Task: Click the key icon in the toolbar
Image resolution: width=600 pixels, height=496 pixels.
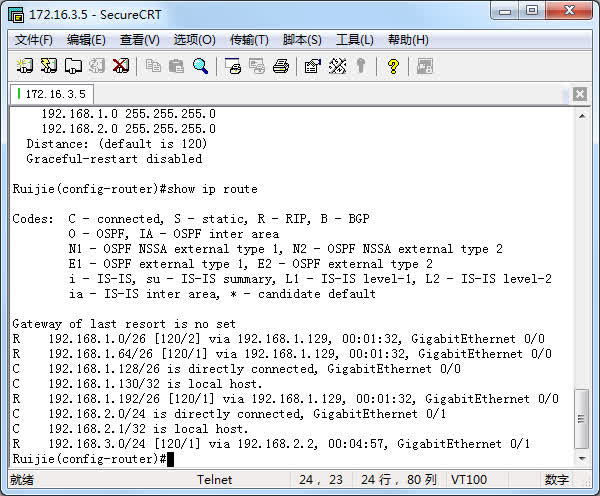Action: (x=360, y=66)
